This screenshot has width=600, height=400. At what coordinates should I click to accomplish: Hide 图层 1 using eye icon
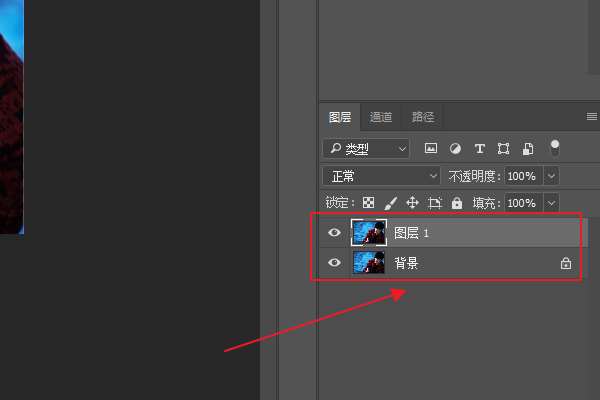click(x=334, y=232)
